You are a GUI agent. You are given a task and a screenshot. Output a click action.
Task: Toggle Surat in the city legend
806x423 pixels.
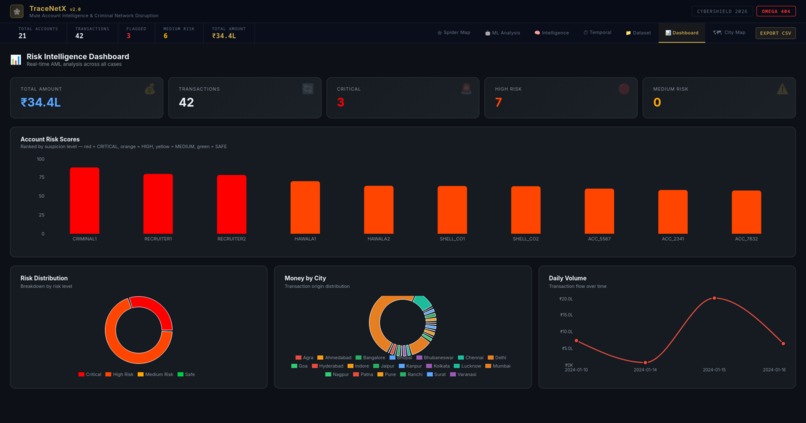coord(436,374)
